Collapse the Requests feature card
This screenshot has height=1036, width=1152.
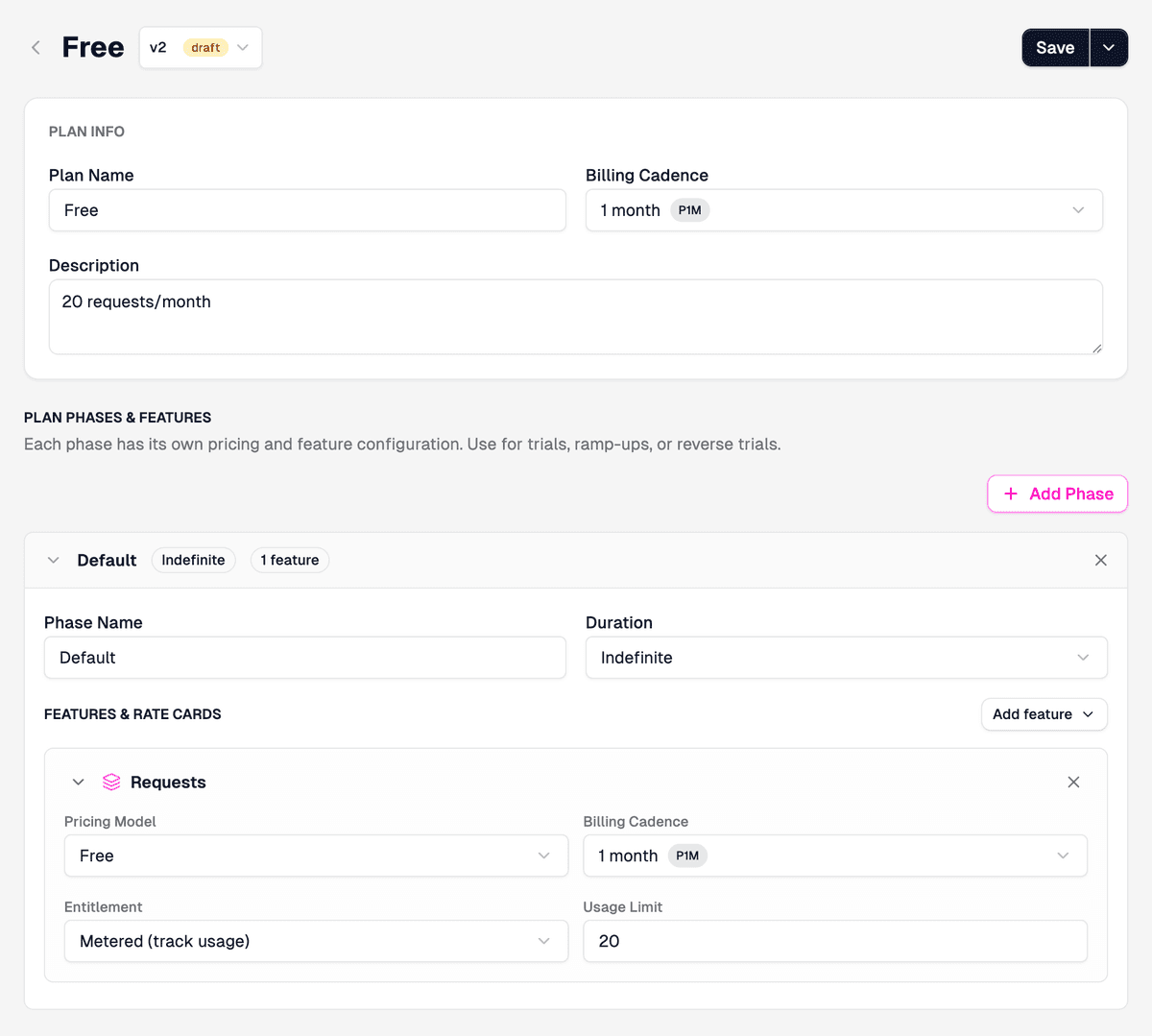click(x=78, y=782)
